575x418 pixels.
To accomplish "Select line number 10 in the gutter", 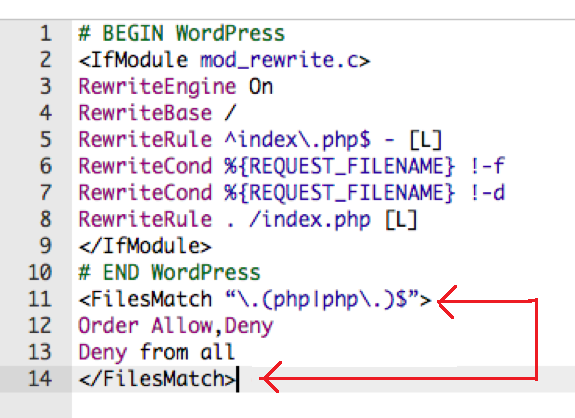I will click(40, 273).
